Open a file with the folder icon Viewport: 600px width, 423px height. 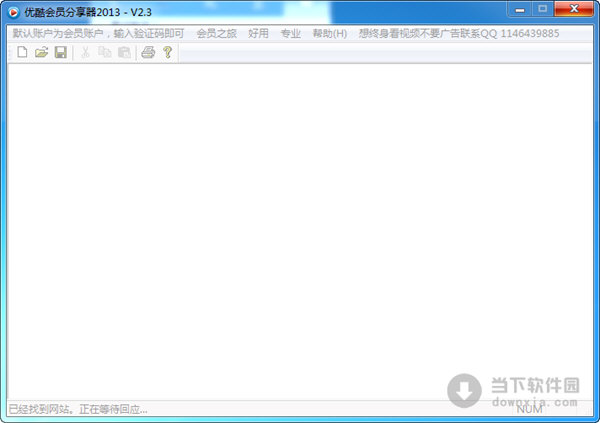coord(41,52)
